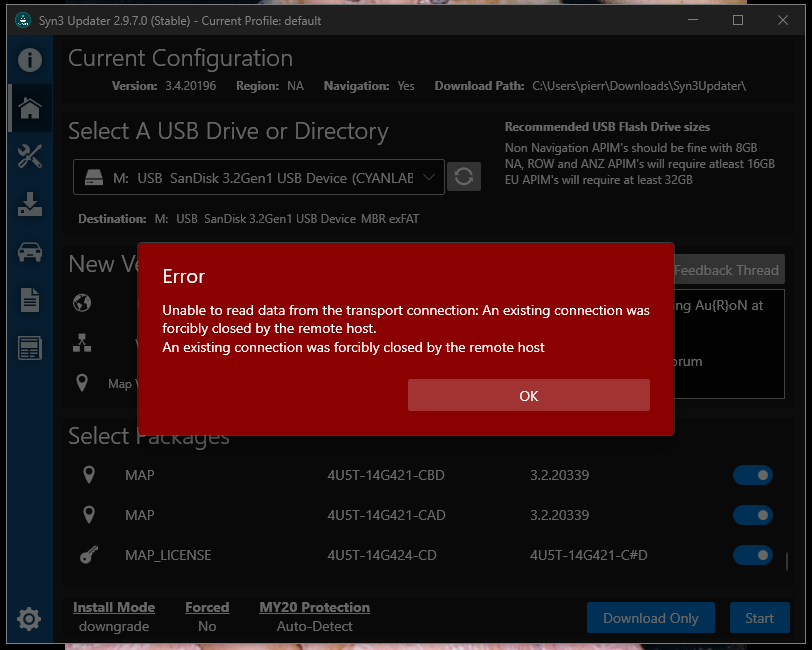Toggle the MAP 4U5T-14G421-CAD package

click(x=753, y=515)
